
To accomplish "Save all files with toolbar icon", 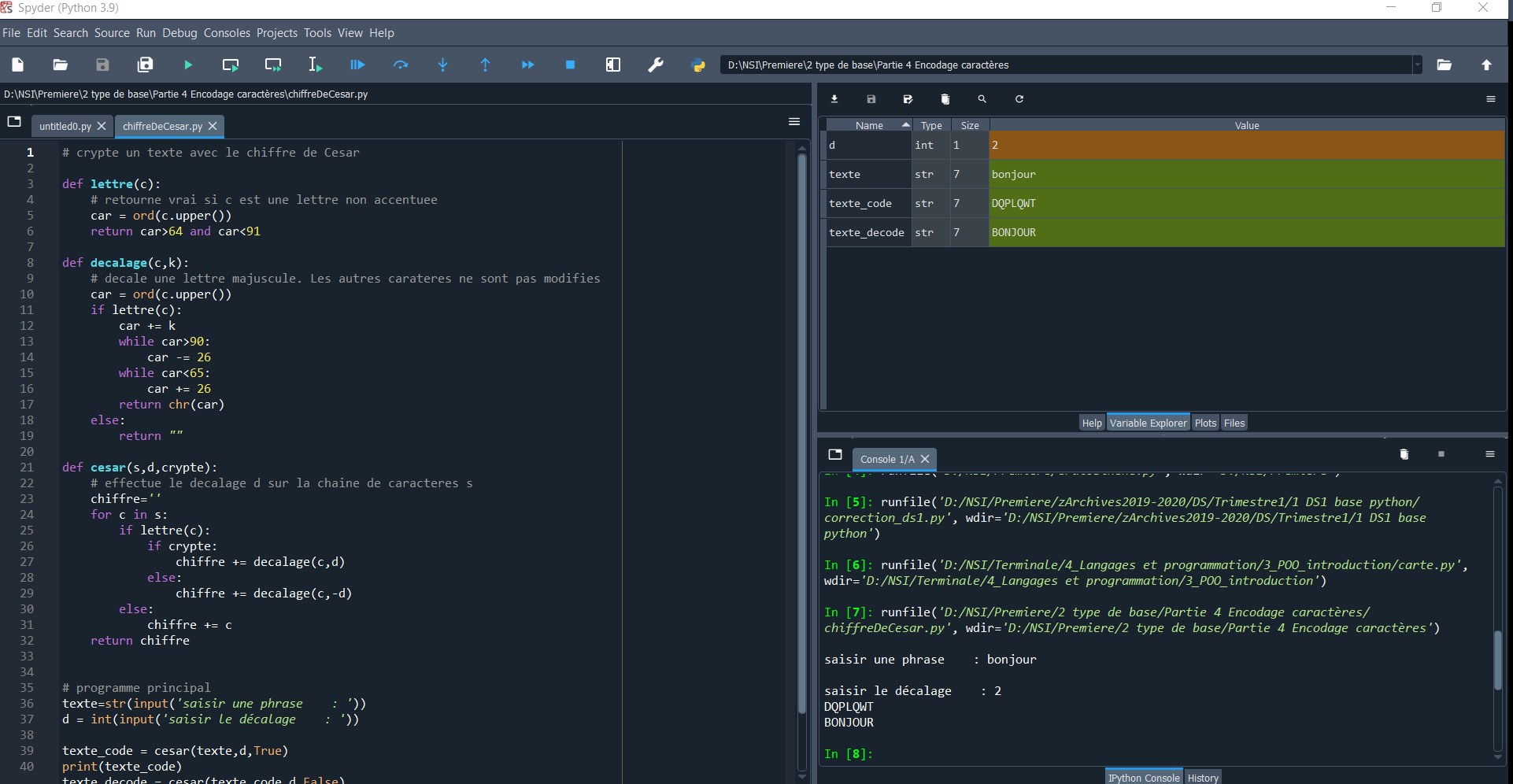I will (146, 65).
